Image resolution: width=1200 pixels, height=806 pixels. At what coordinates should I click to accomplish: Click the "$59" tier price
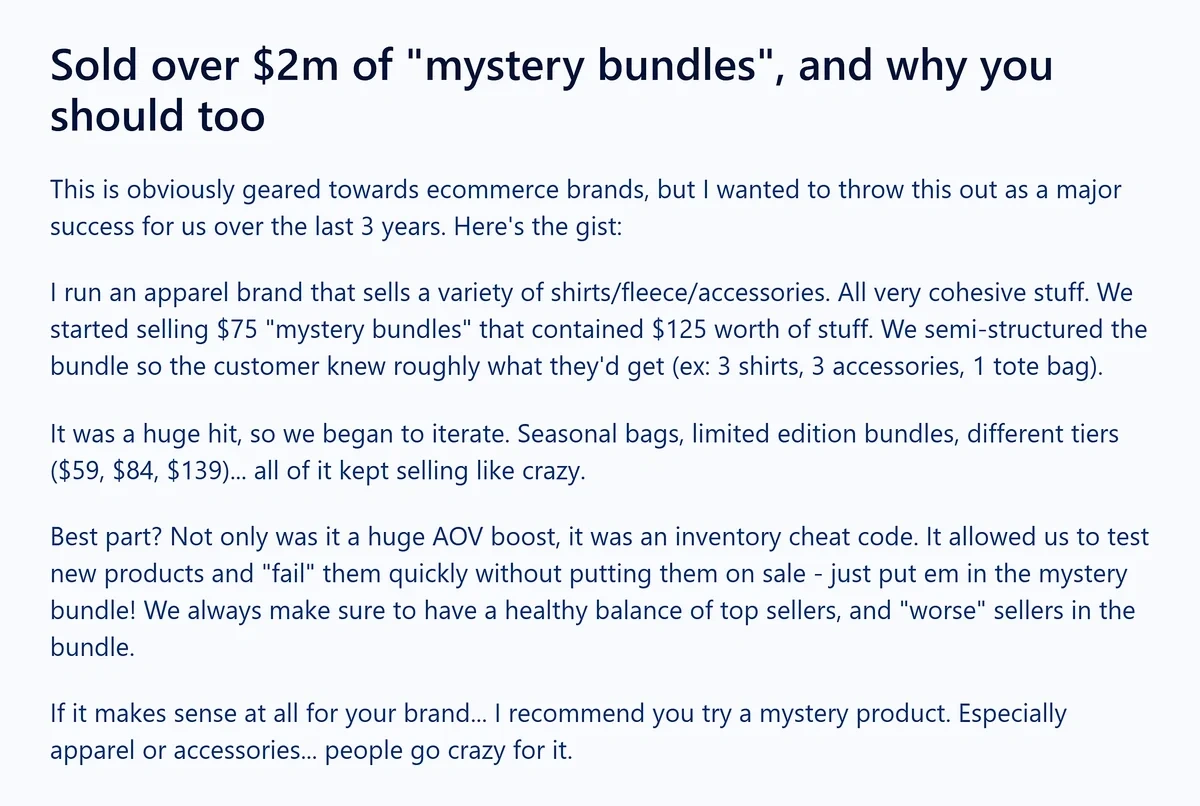coord(84,470)
